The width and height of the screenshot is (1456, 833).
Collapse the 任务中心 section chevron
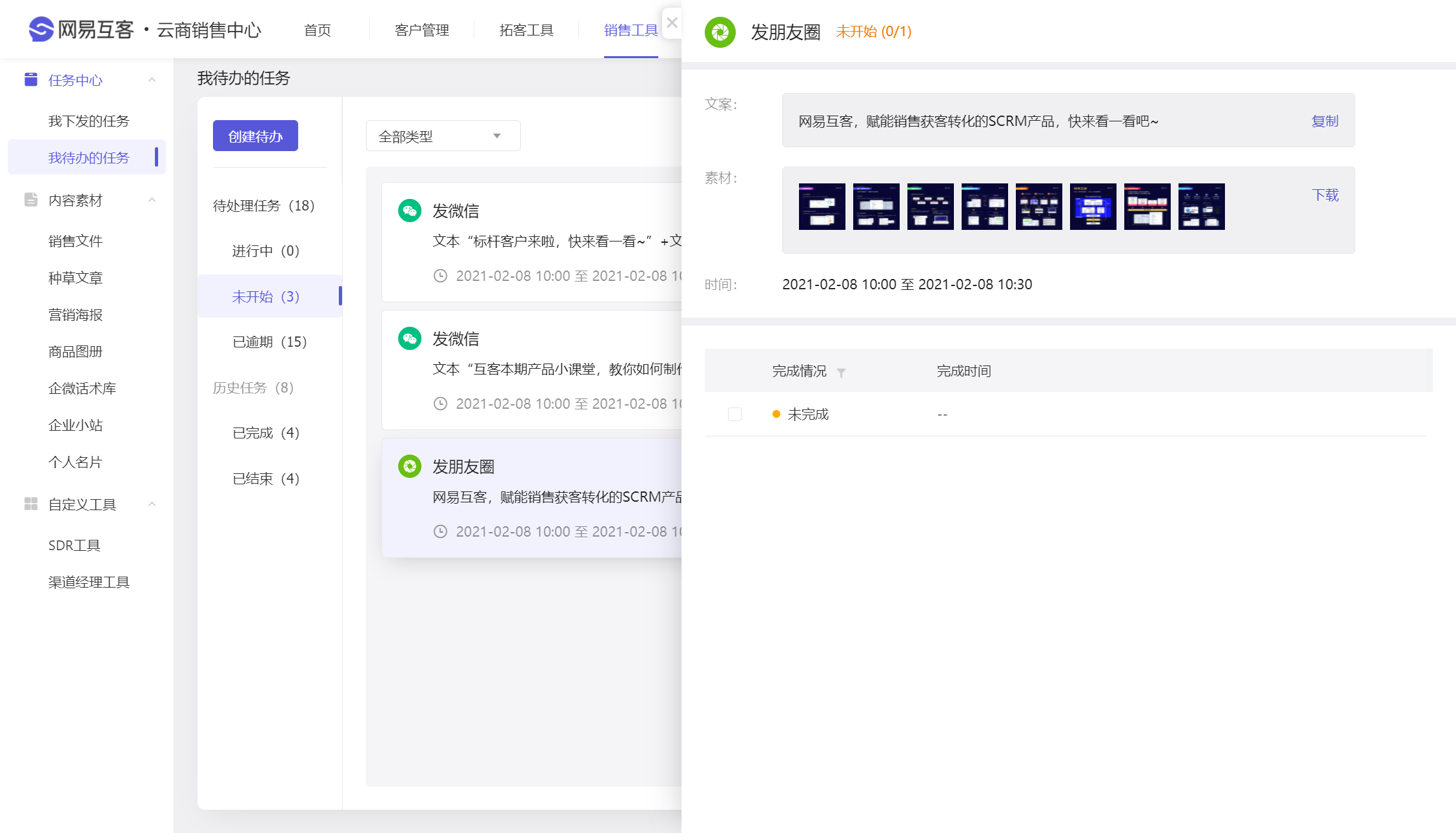[x=152, y=79]
